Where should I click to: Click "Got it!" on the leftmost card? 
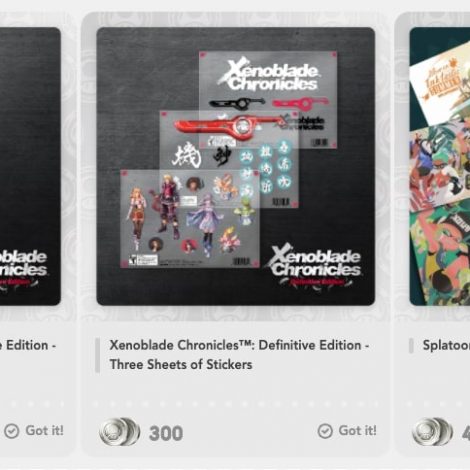[44, 430]
